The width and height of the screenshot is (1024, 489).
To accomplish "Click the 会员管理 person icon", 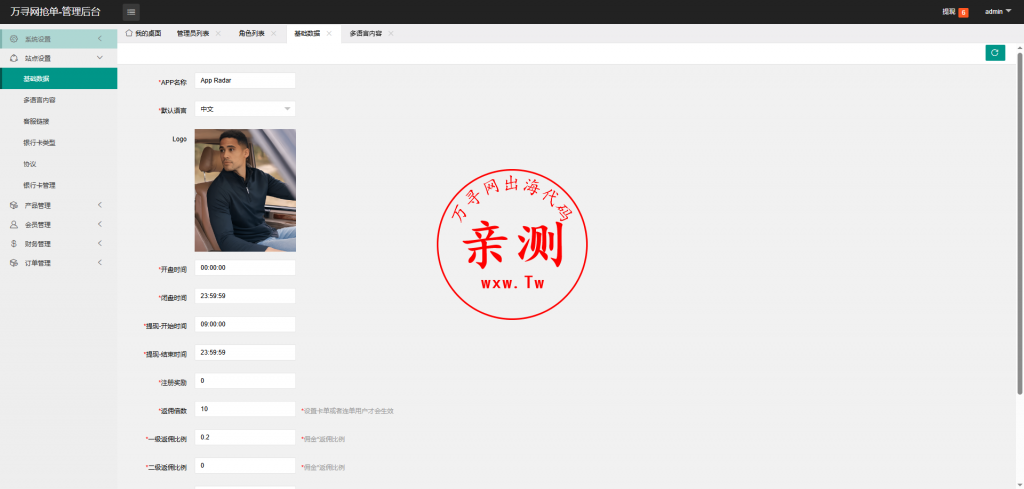I will point(14,225).
